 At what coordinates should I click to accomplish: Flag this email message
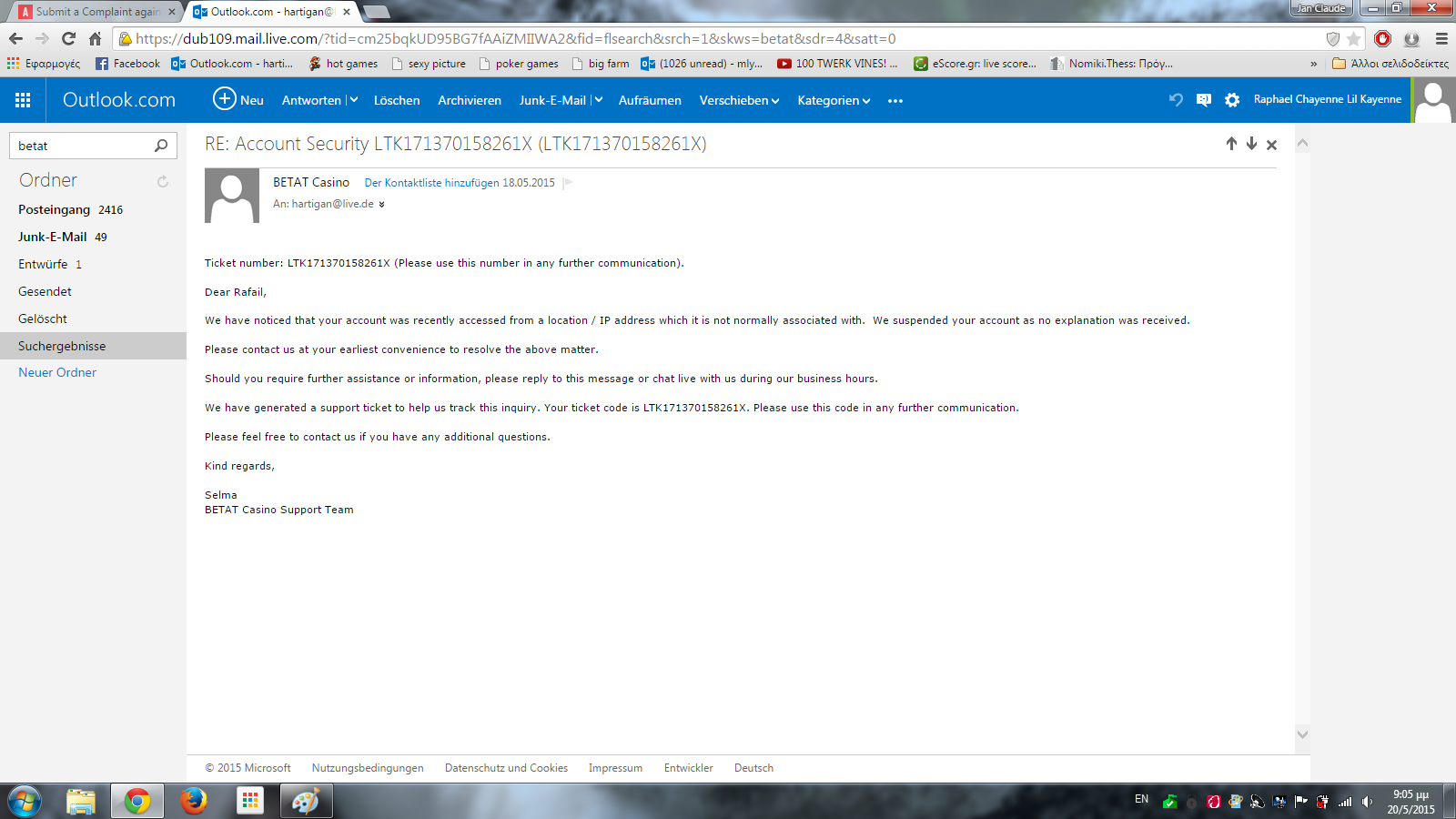568,183
